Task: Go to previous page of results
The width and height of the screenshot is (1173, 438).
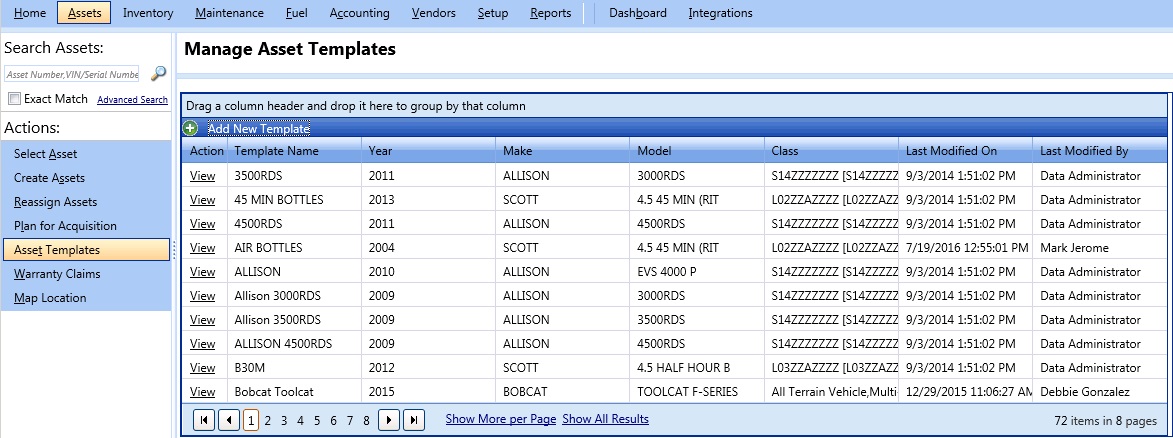Action: (228, 420)
